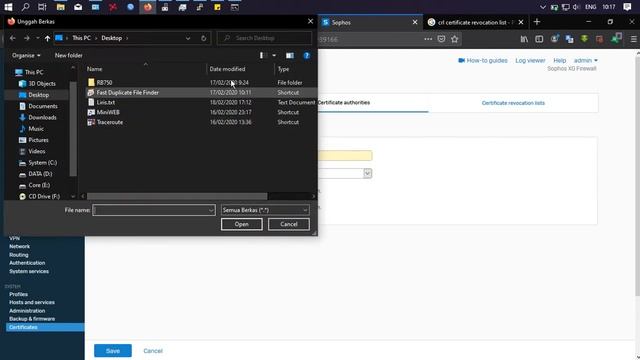Click Open in the file dialog
640x360 pixels.
(242, 224)
